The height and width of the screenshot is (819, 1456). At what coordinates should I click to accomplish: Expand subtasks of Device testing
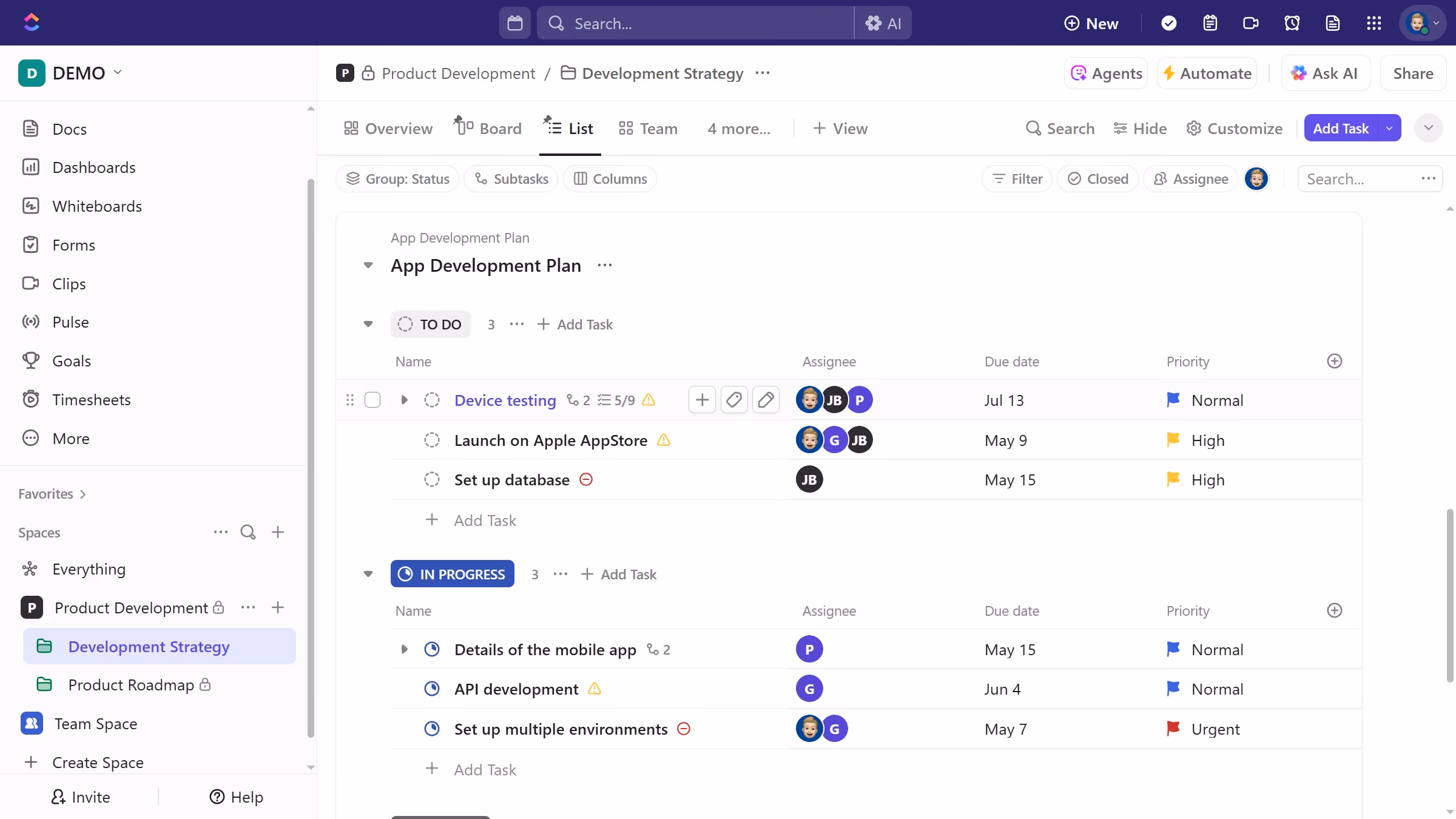click(404, 400)
